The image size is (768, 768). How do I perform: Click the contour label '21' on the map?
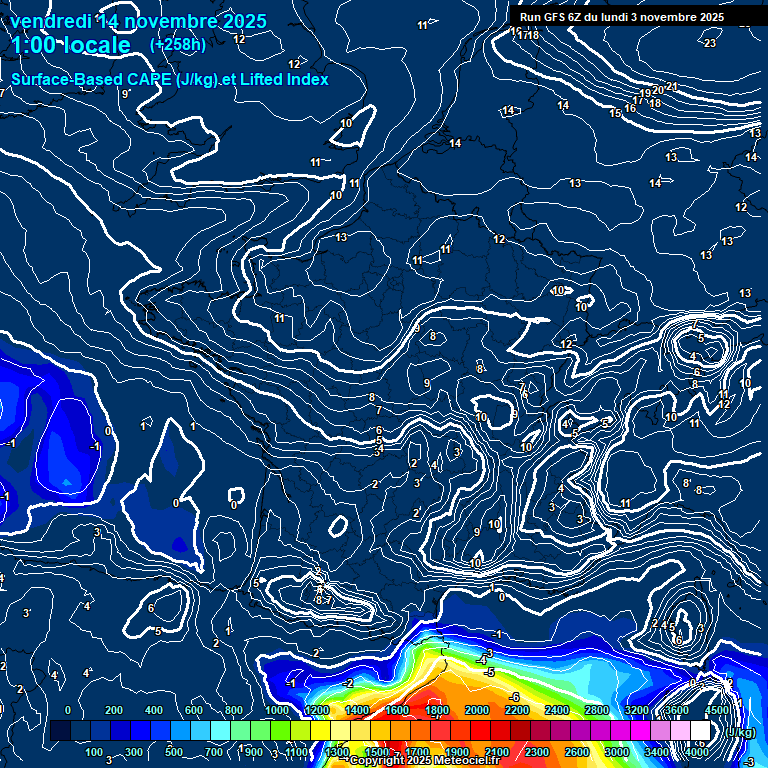point(672,86)
